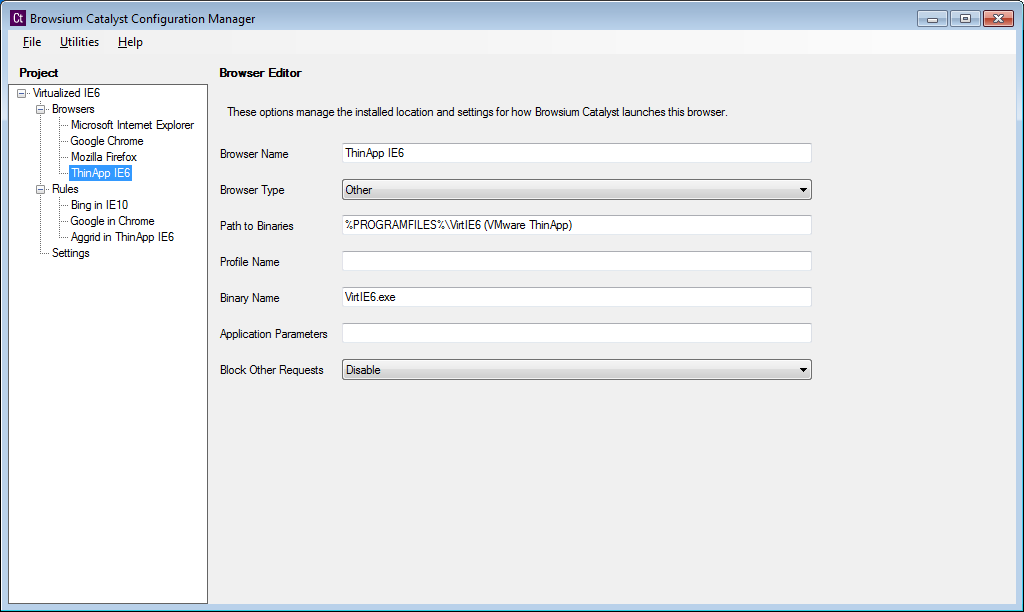The width and height of the screenshot is (1024, 612).
Task: Click the Browser Name input field
Action: point(577,153)
